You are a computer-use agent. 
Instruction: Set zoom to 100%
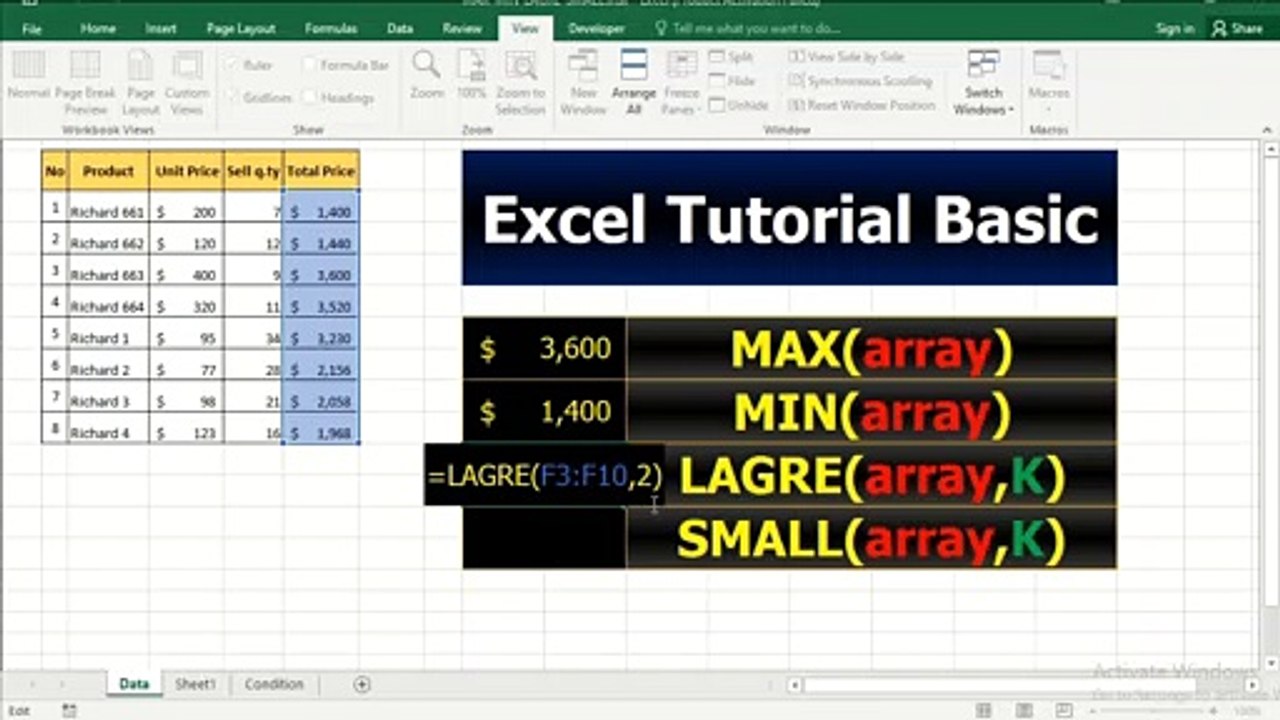coord(472,76)
